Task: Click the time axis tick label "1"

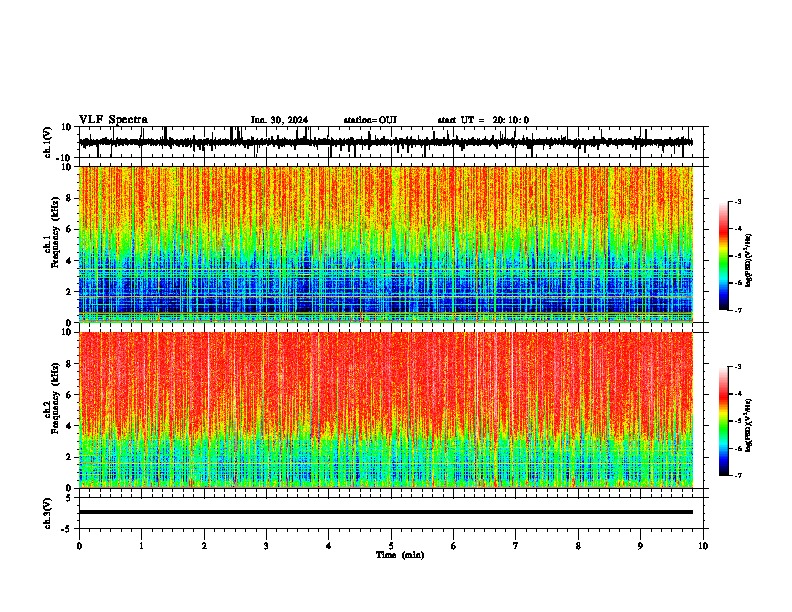Action: [x=141, y=546]
